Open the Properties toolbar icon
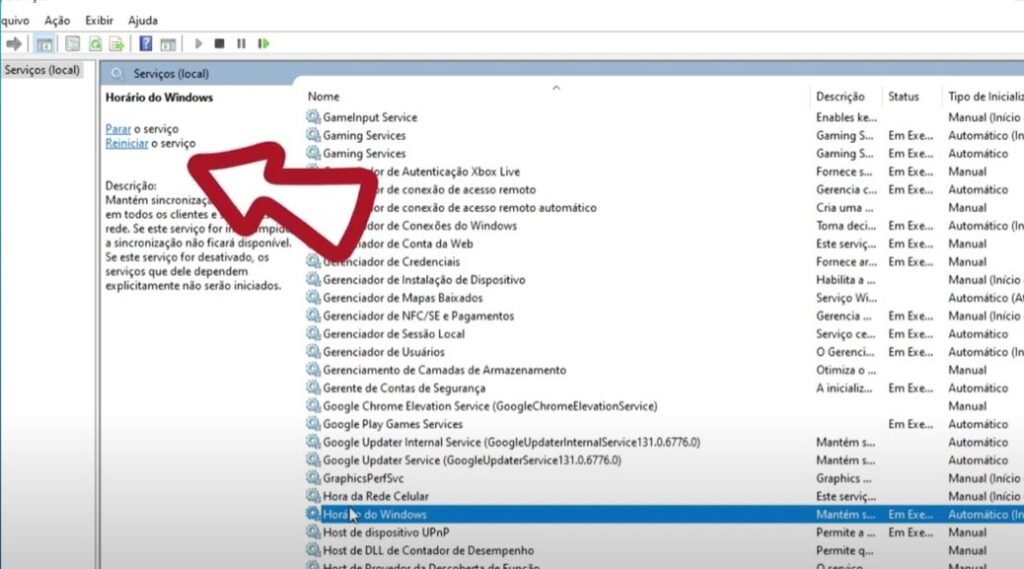Image resolution: width=1024 pixels, height=569 pixels. [x=72, y=44]
